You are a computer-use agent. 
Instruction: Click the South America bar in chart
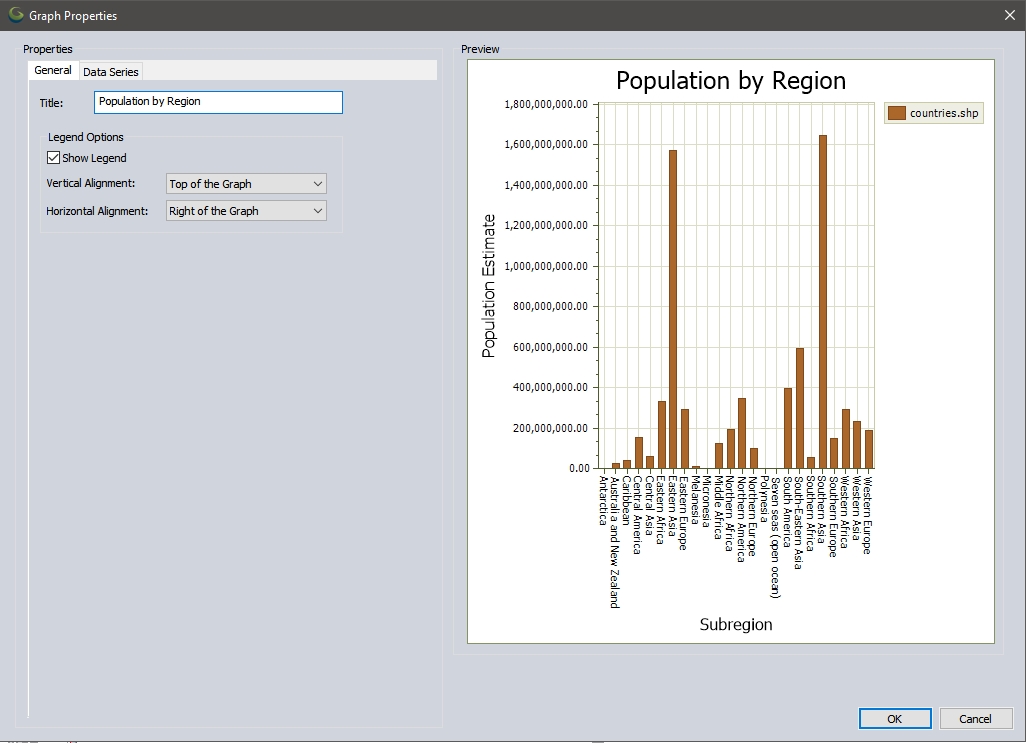[788, 428]
